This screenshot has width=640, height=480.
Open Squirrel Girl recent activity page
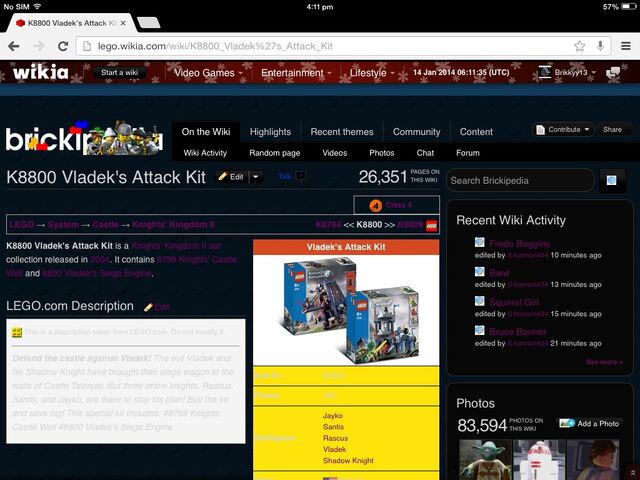[514, 302]
